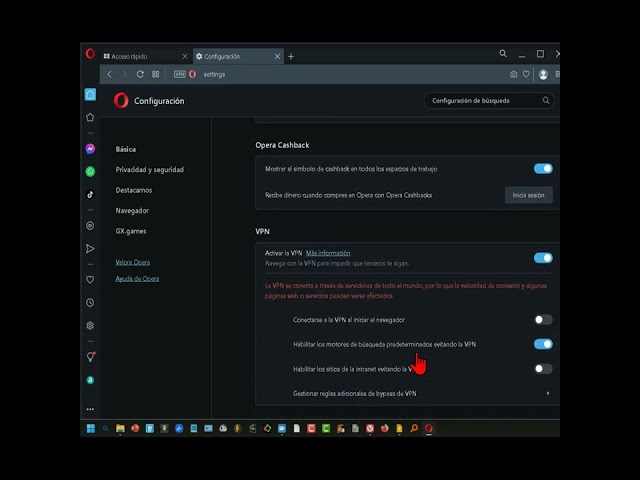Open History clock icon in sidebar
Image resolution: width=640 pixels, height=480 pixels.
point(90,302)
